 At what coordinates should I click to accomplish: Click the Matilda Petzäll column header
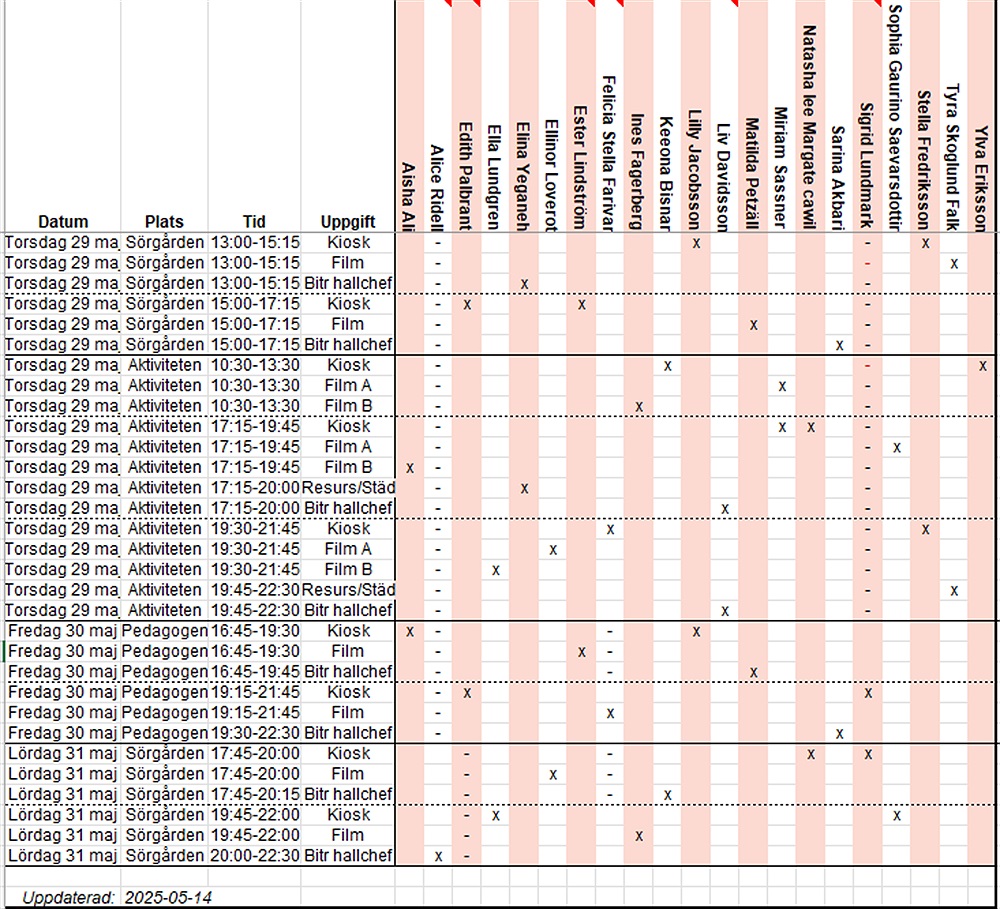tap(753, 174)
